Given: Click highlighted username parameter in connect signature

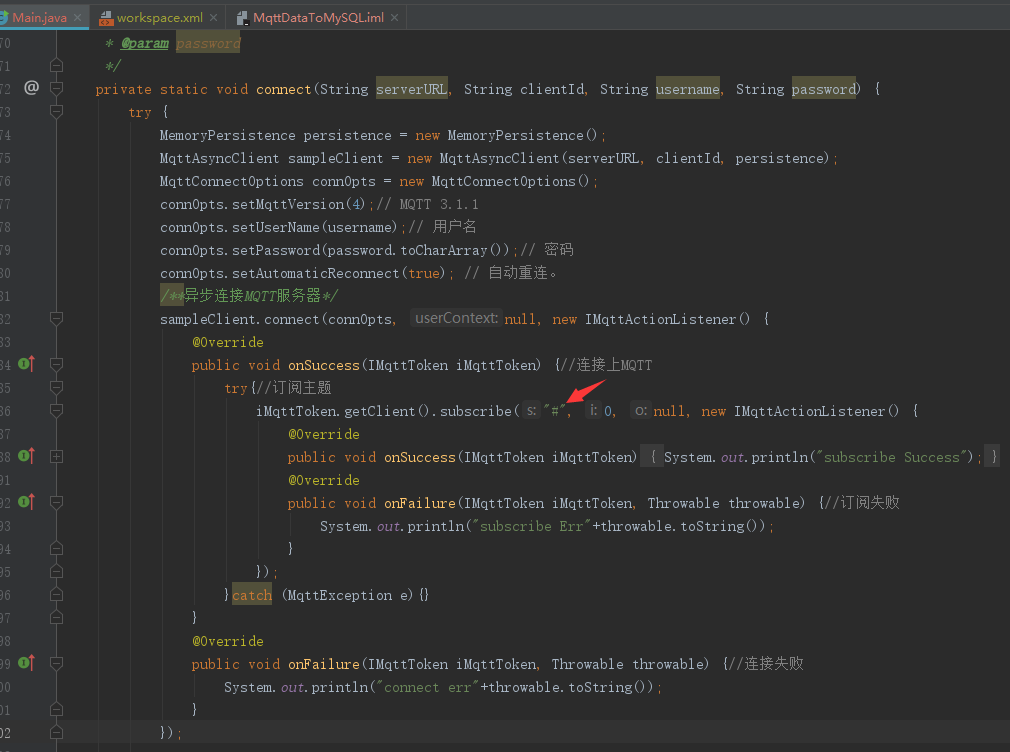Looking at the screenshot, I should coord(687,89).
